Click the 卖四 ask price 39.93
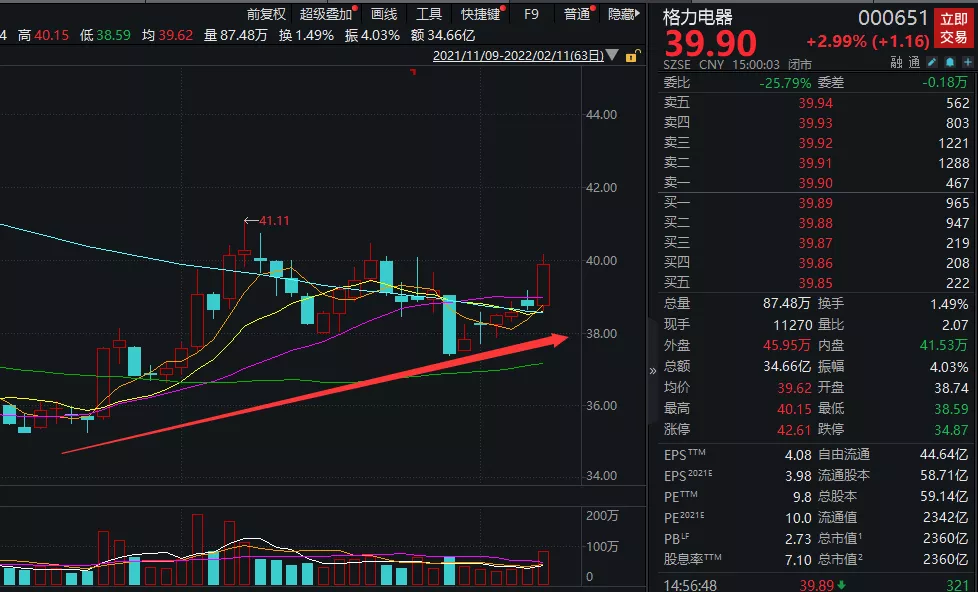 click(815, 123)
